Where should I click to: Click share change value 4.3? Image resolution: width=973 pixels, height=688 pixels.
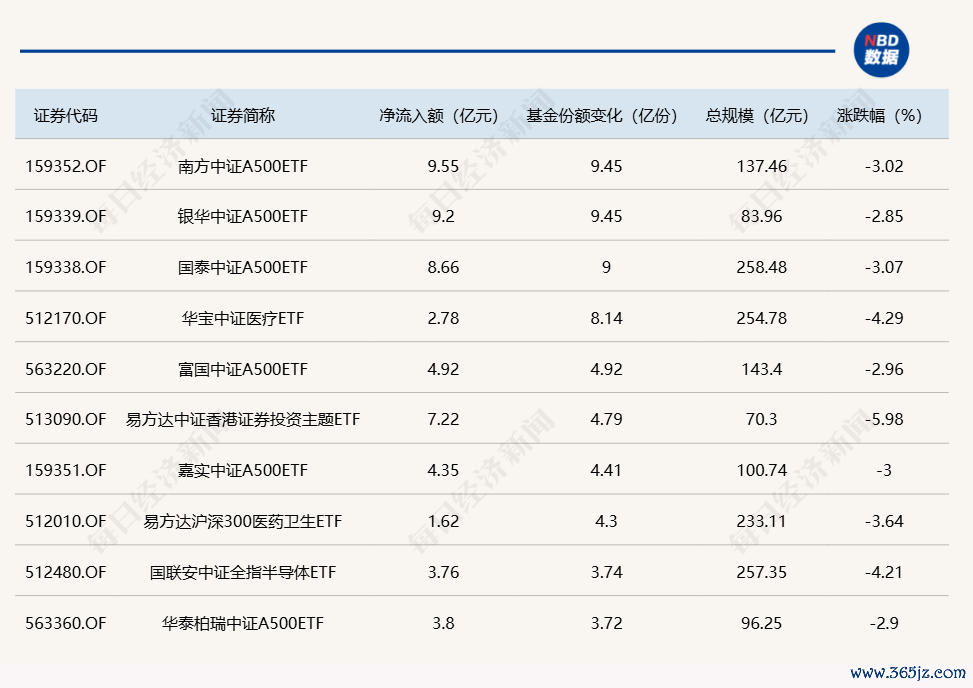606,521
